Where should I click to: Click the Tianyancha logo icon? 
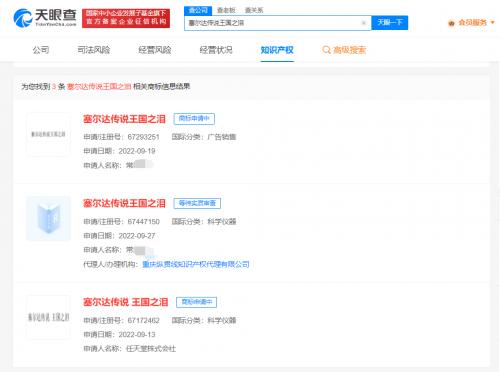tap(23, 18)
